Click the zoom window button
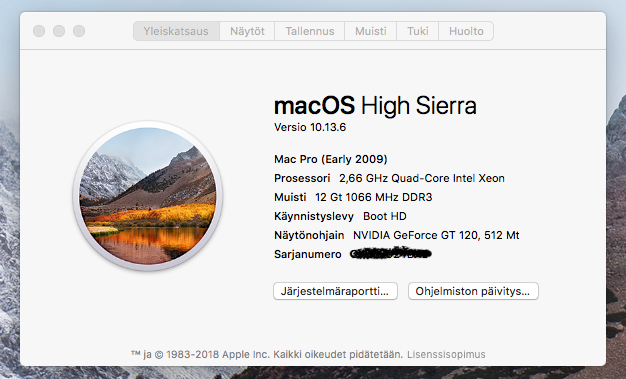 (x=79, y=31)
